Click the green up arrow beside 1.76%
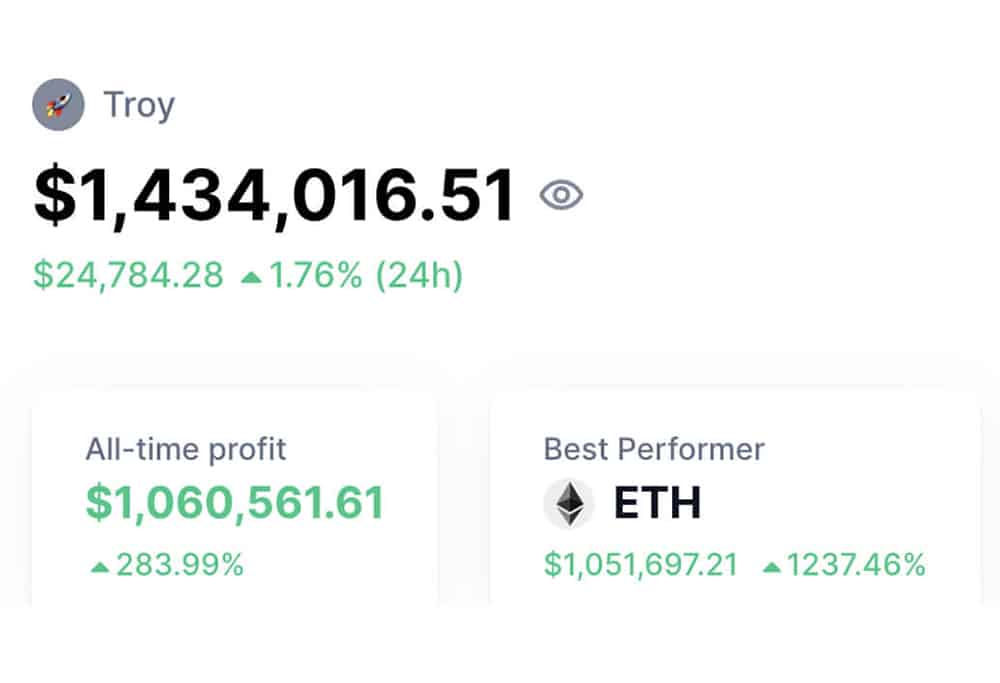 [x=251, y=277]
